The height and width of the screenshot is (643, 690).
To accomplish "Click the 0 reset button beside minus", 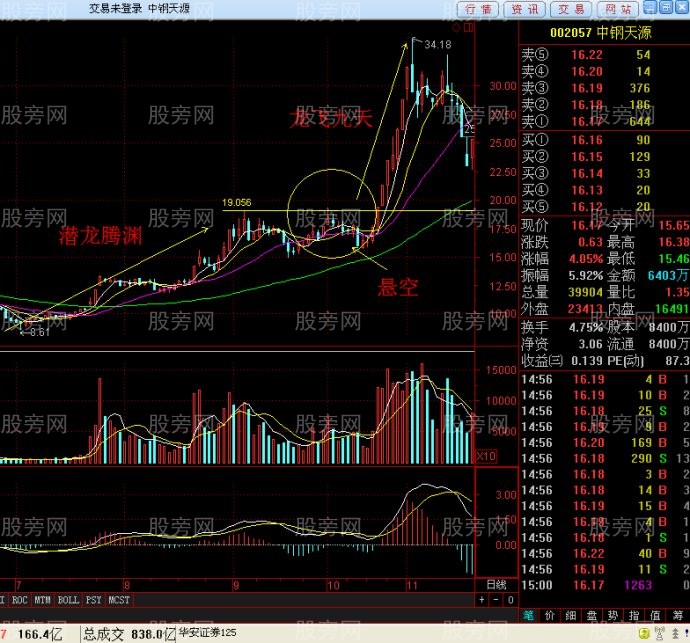I will click(x=510, y=600).
